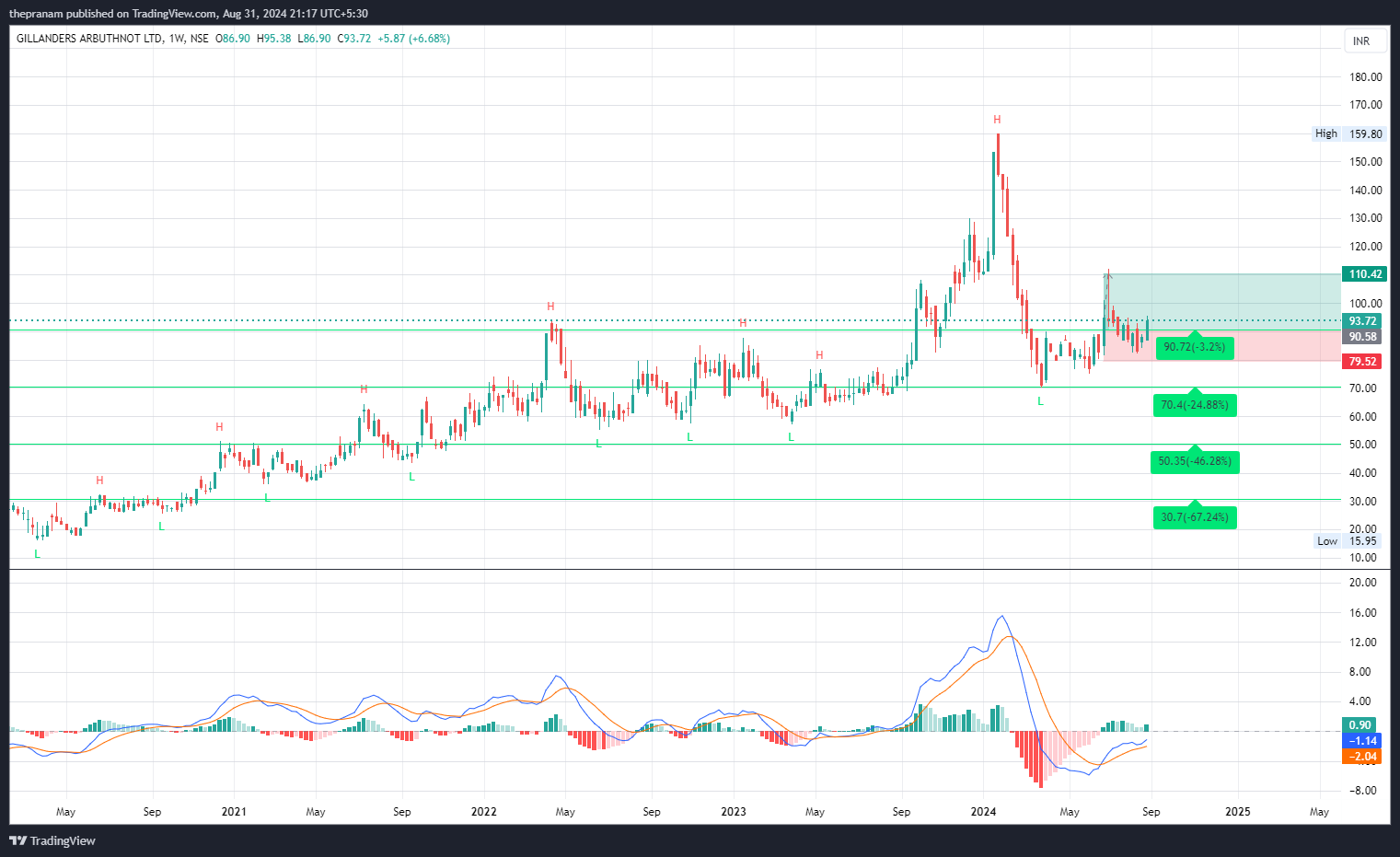The image size is (1400, 857).
Task: Click the 0.90 MACD histogram value label
Action: [x=1360, y=725]
